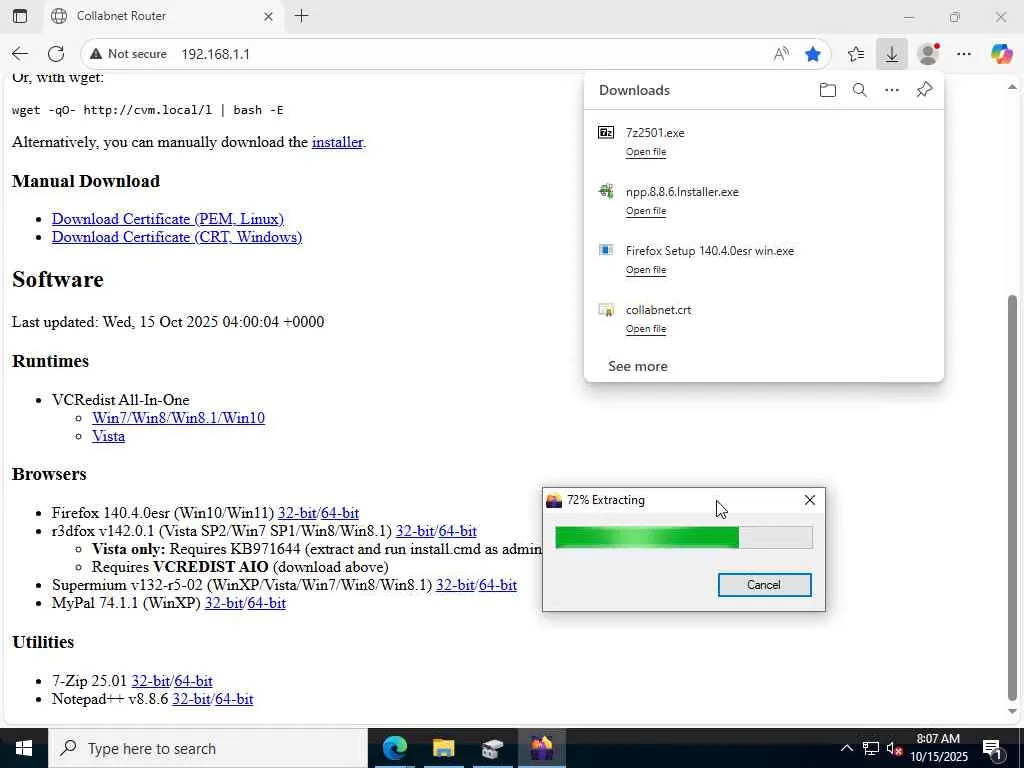
Task: Download Notepad++ 32-bit link
Action: pyautogui.click(x=191, y=699)
